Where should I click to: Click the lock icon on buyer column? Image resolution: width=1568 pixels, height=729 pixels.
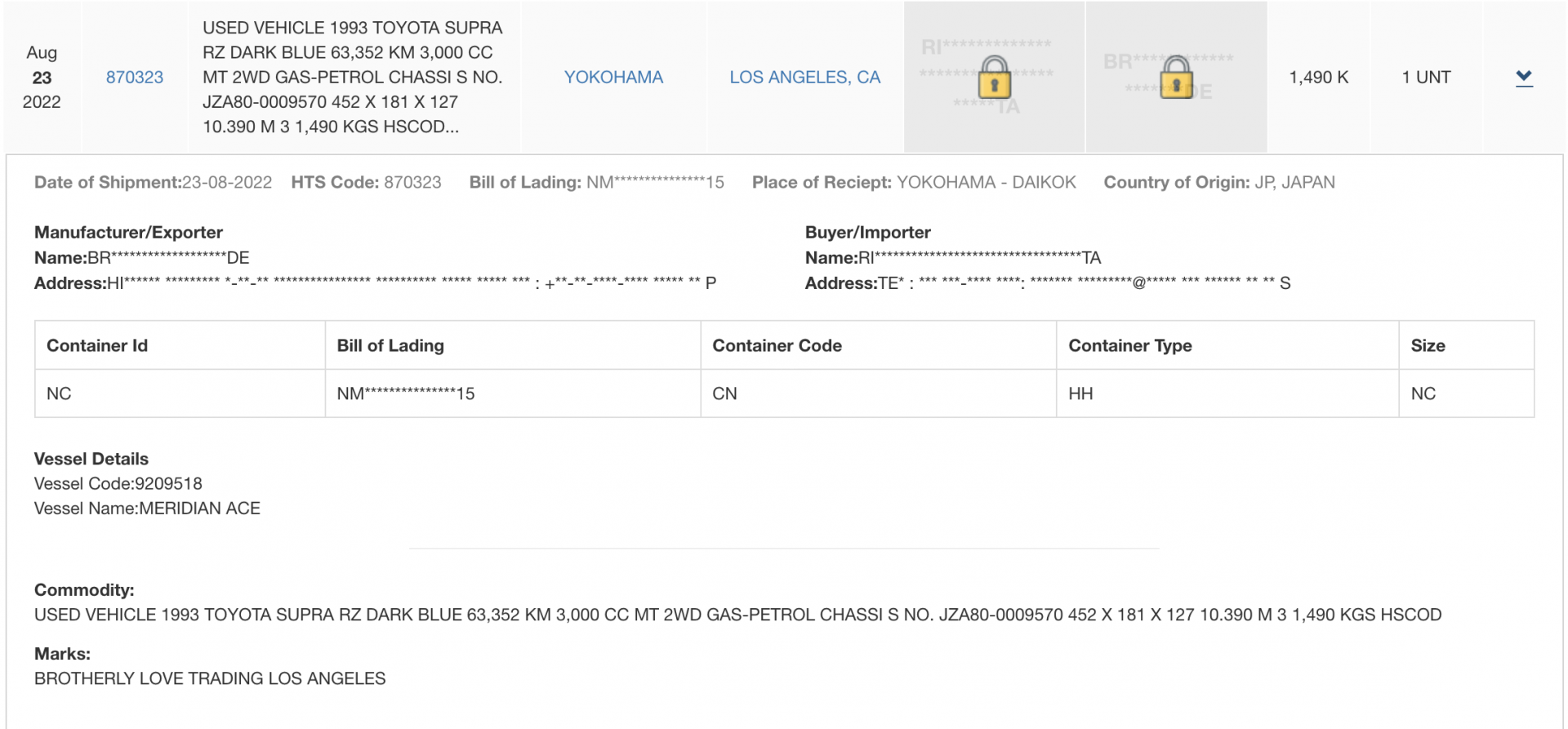click(x=994, y=77)
